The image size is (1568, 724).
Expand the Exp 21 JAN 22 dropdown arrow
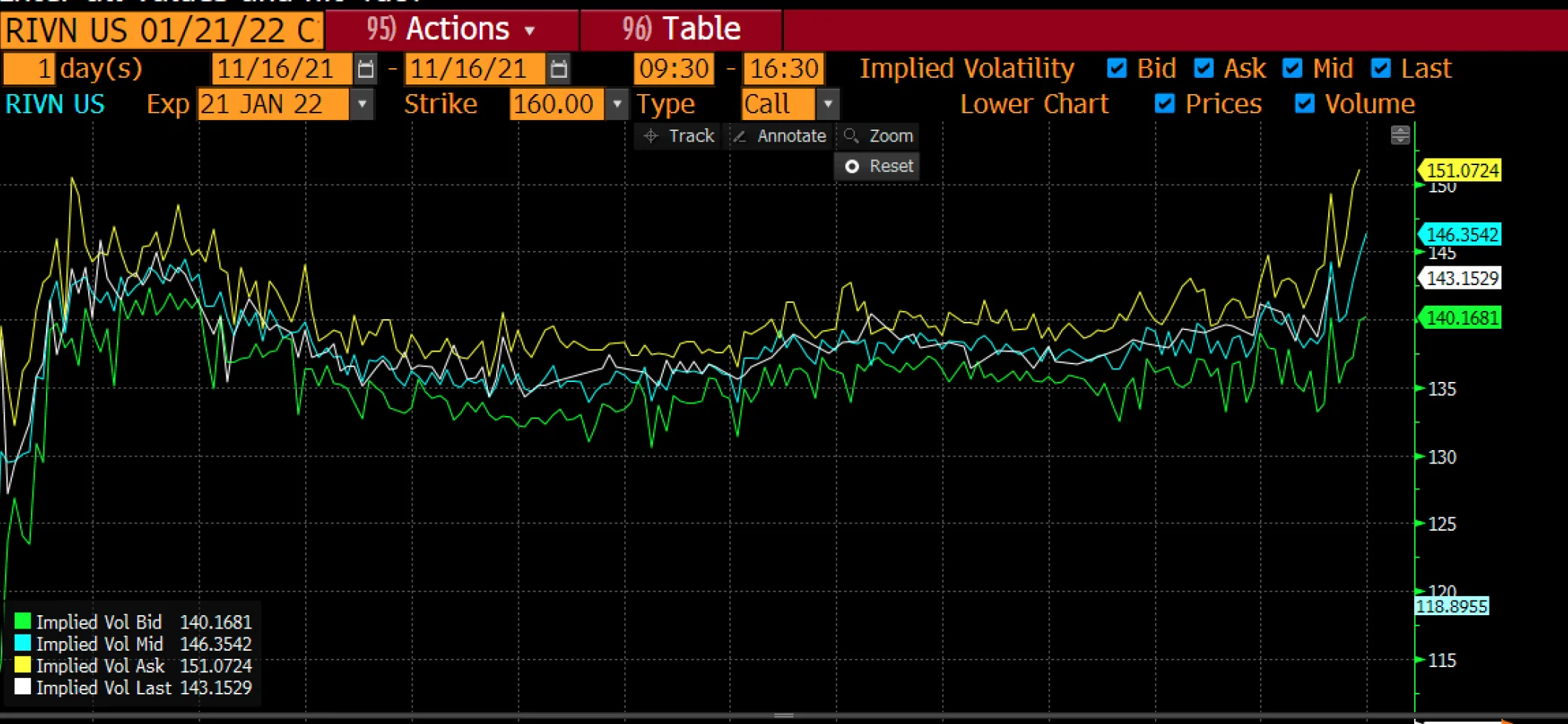[x=362, y=104]
